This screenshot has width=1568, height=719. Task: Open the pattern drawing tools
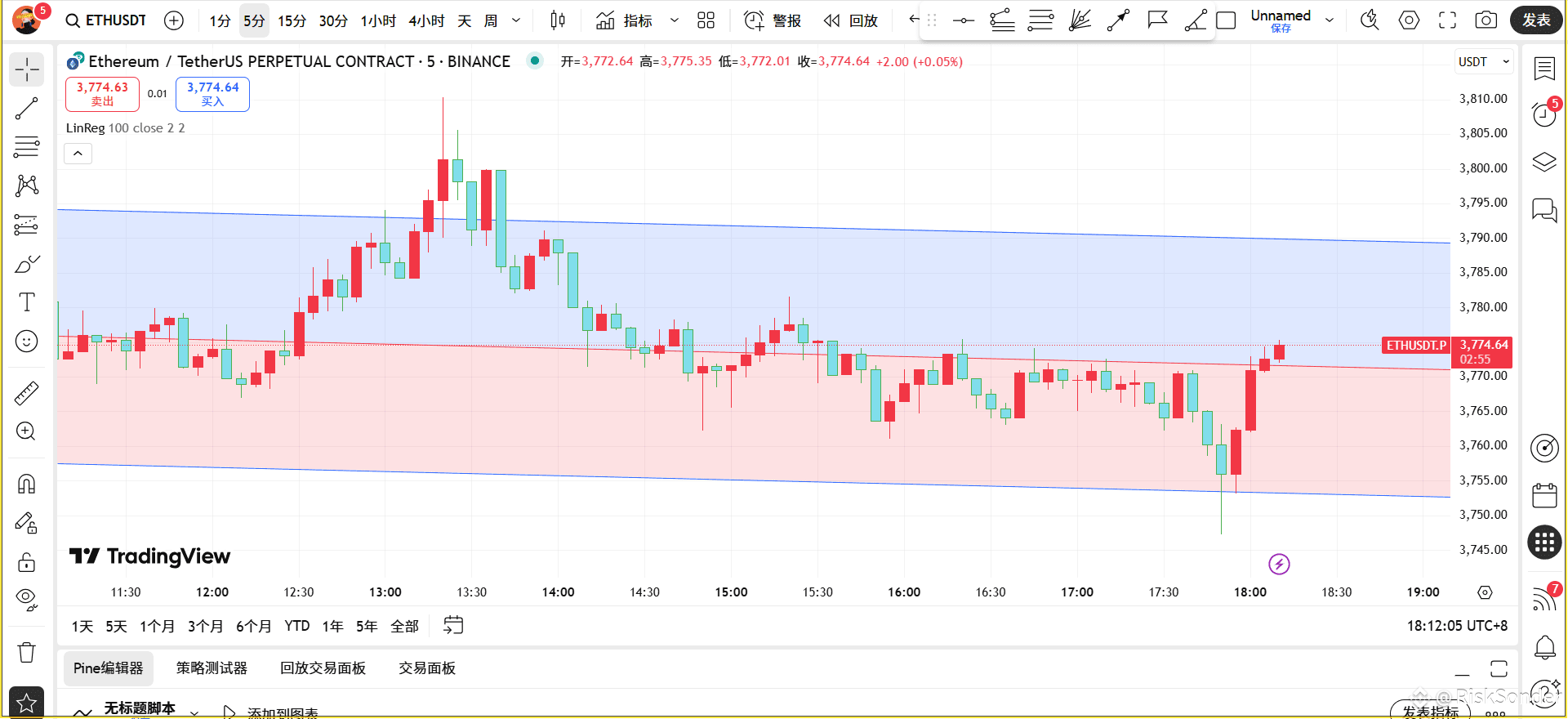point(27,185)
